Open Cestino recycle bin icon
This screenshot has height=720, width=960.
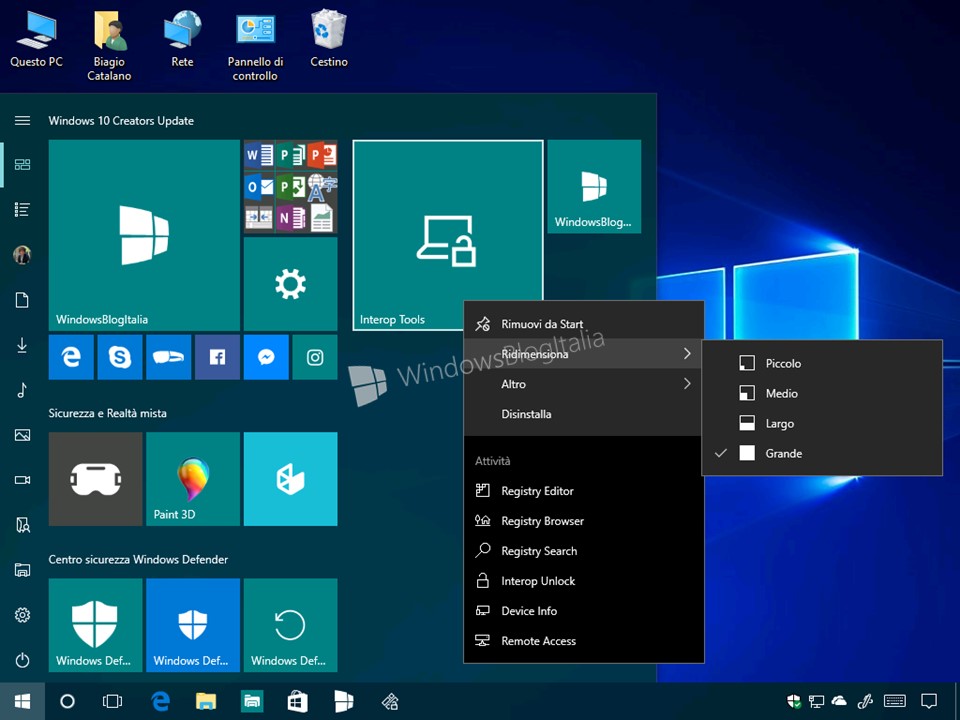pyautogui.click(x=329, y=38)
